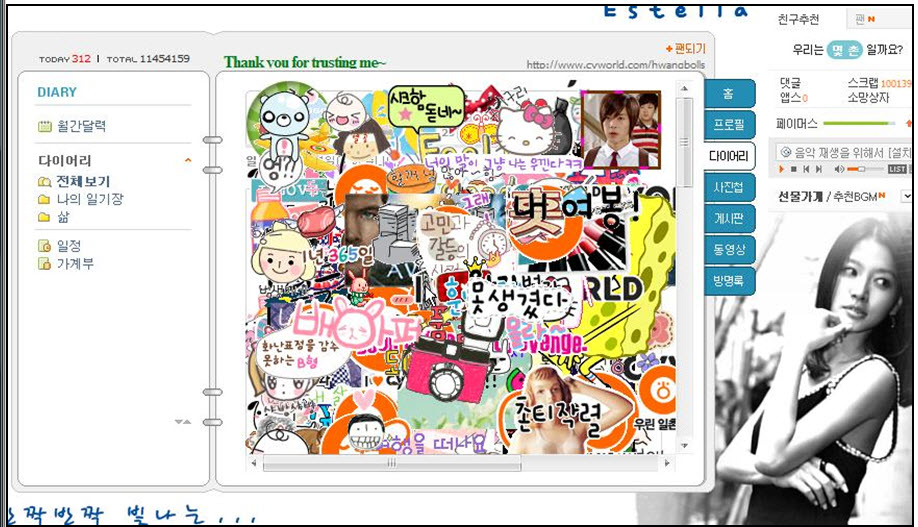Select 전체보기 in diary list

click(x=83, y=182)
